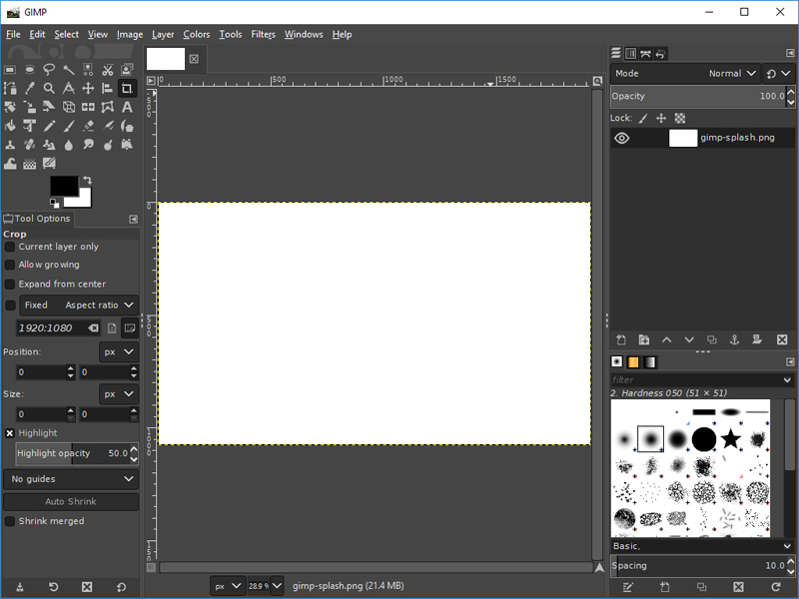Open the Colors menu
The width and height of the screenshot is (799, 599).
tap(197, 35)
